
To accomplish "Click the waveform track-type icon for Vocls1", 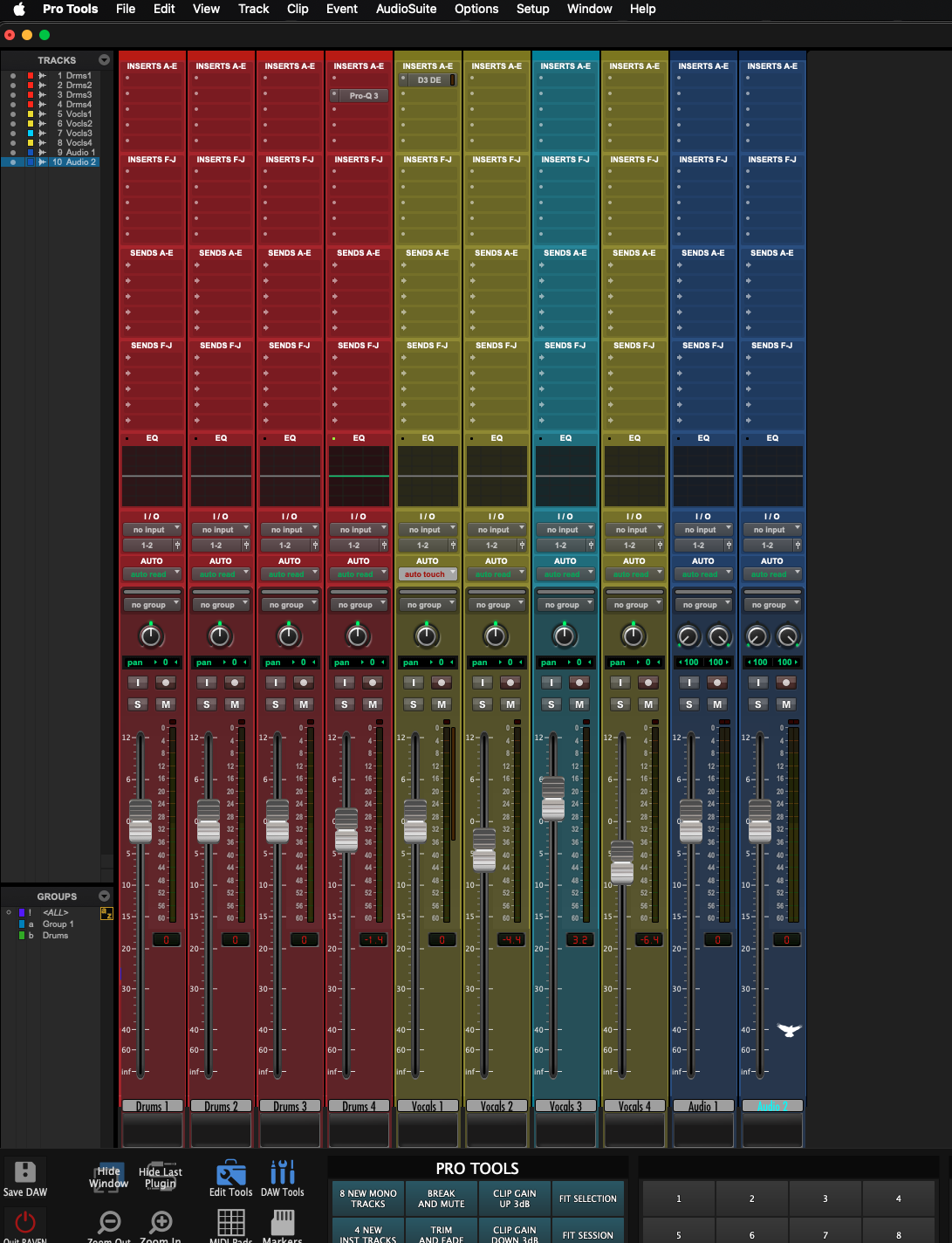I will (x=42, y=114).
